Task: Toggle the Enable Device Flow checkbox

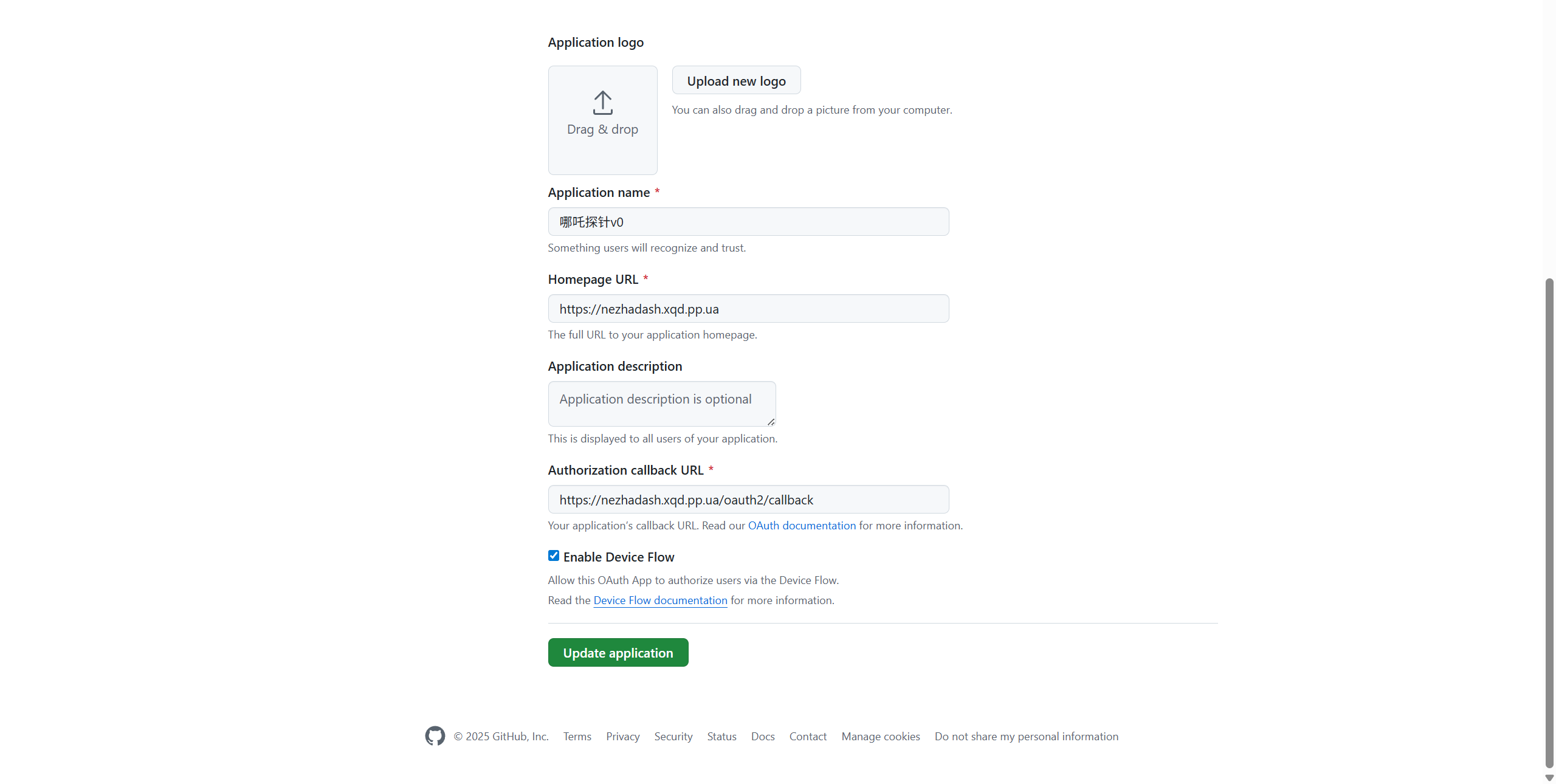Action: coord(554,555)
